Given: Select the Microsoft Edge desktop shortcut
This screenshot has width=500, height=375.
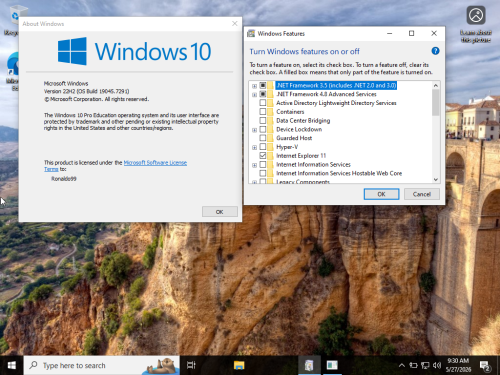Looking at the screenshot, I should tap(13, 71).
